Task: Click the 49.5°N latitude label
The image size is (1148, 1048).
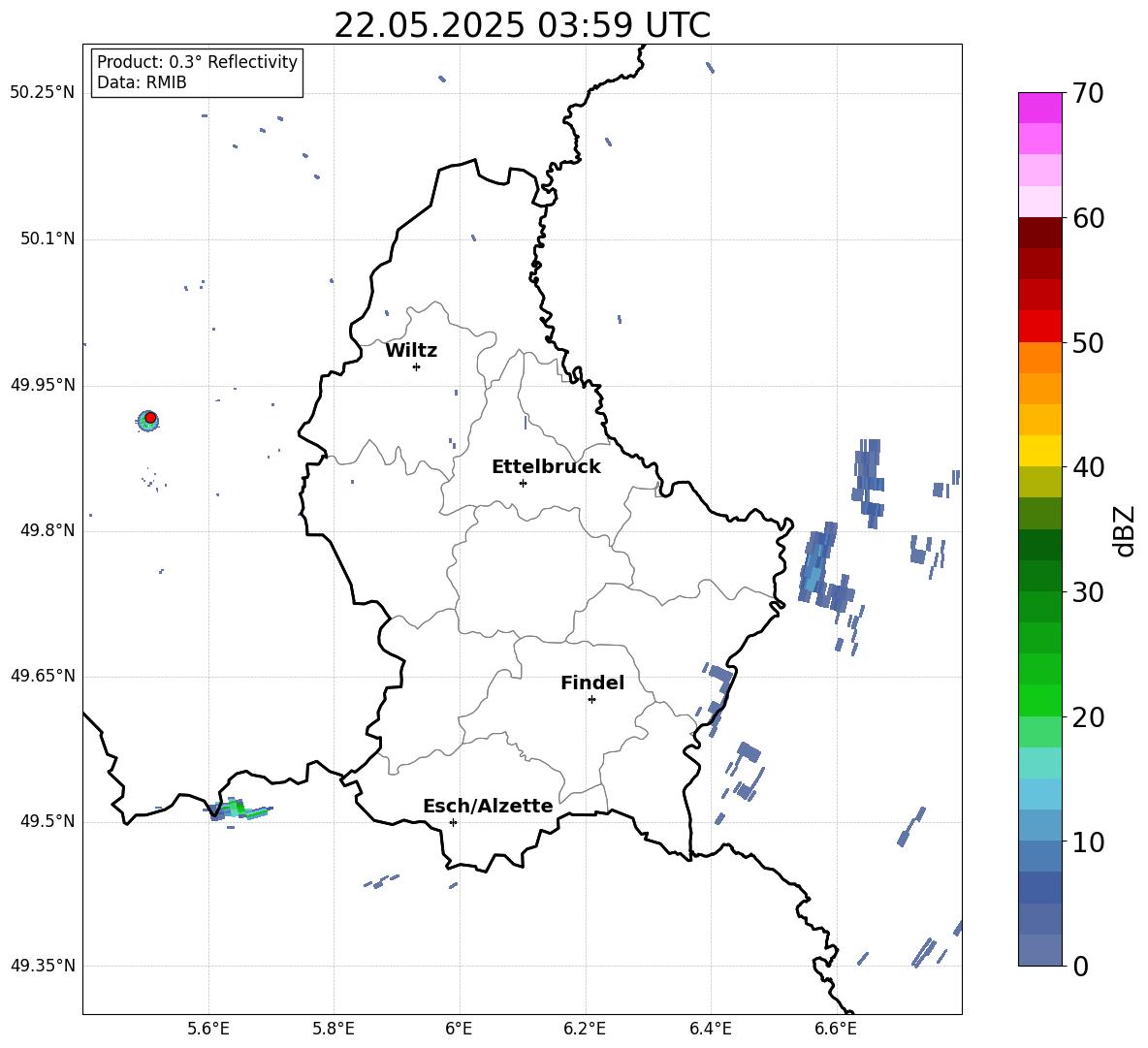Action: [x=47, y=821]
